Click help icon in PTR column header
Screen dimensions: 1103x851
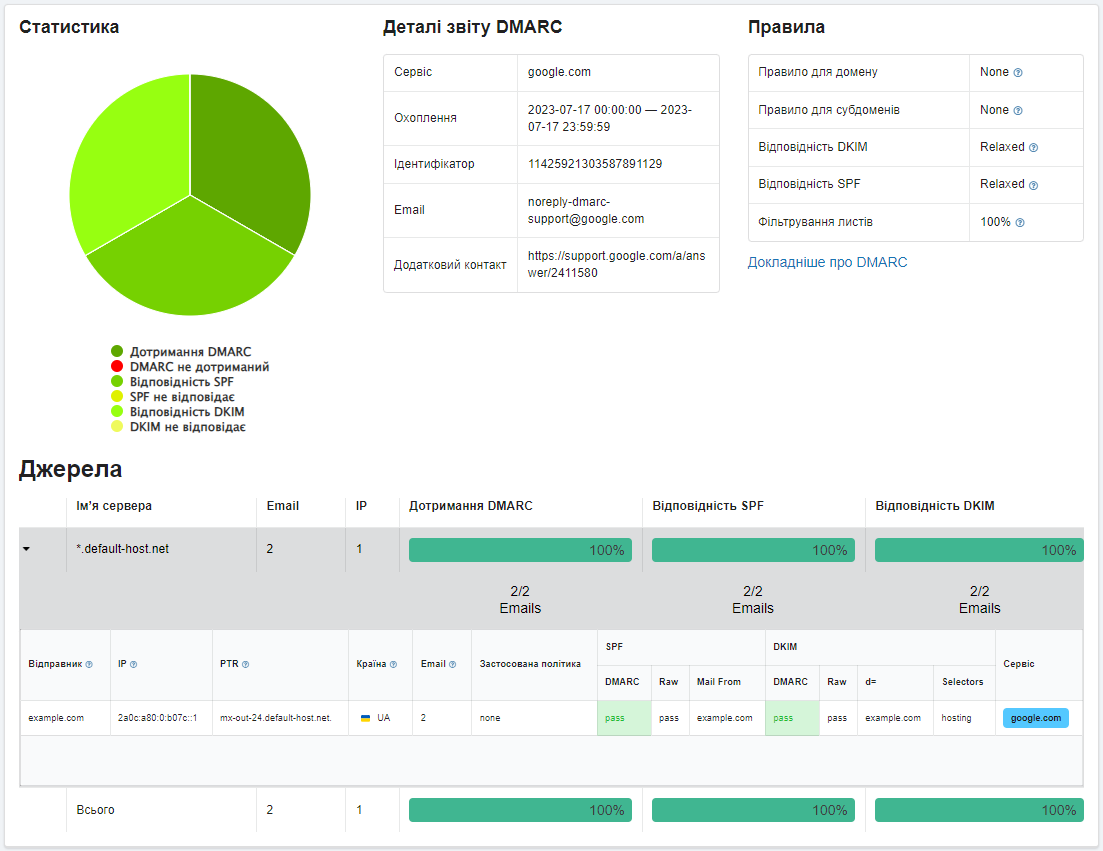click(x=246, y=664)
